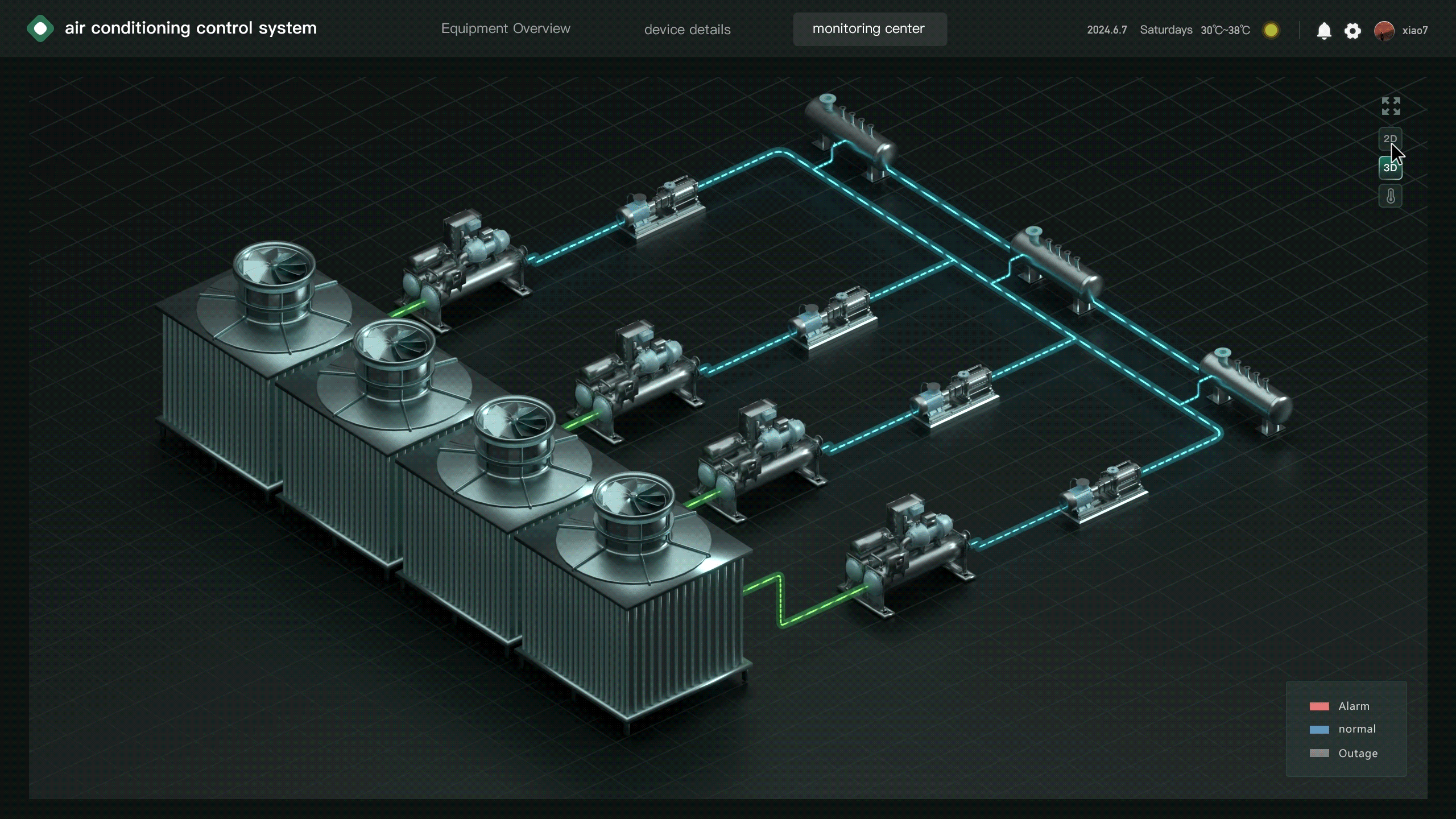1456x819 pixels.
Task: Switch the scene to 3D mode
Action: (x=1390, y=168)
